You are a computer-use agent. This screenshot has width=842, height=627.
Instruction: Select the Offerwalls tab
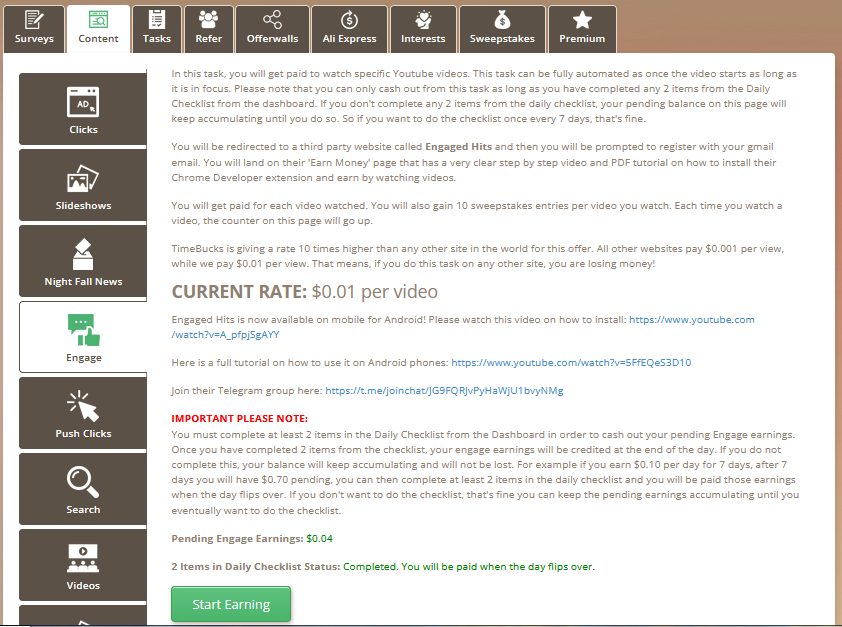pos(271,28)
